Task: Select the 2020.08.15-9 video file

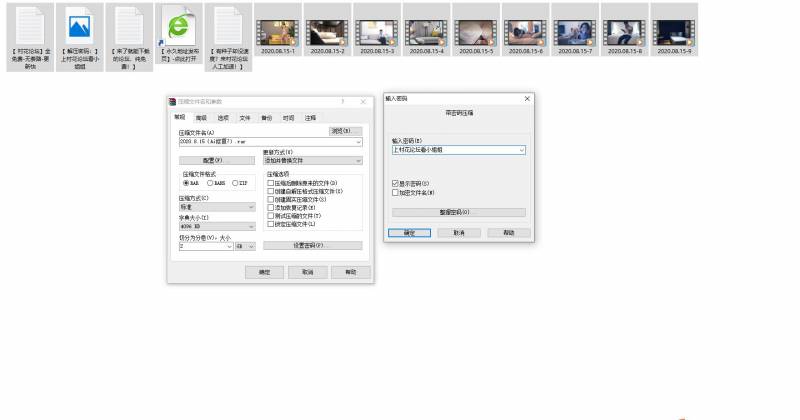Action: click(672, 25)
